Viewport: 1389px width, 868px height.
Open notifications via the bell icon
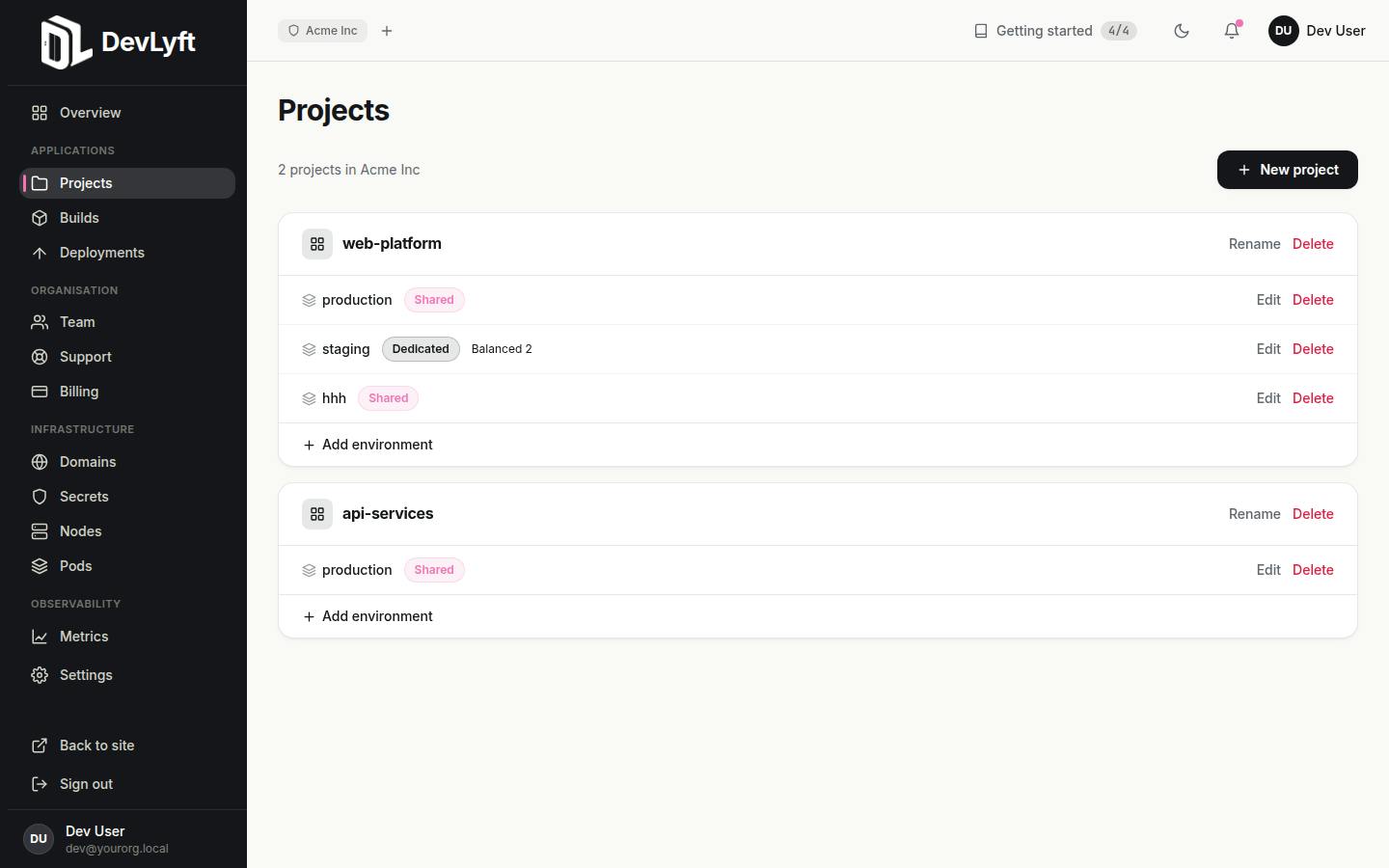(x=1232, y=31)
